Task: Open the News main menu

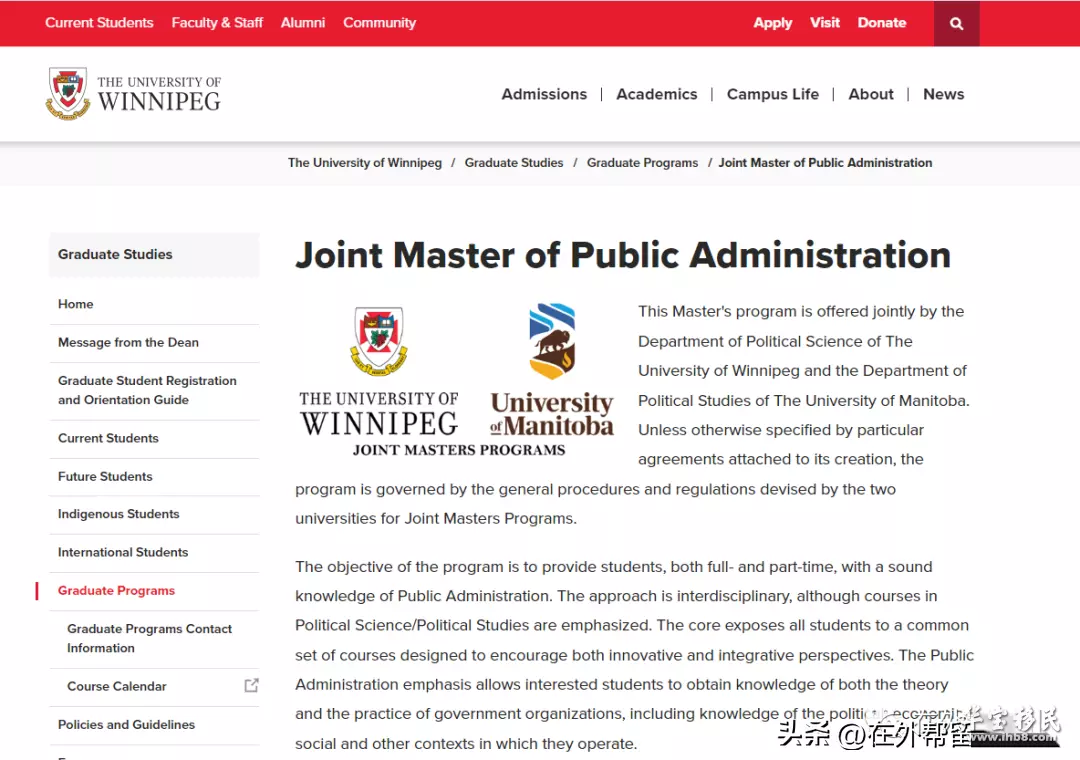Action: tap(944, 94)
